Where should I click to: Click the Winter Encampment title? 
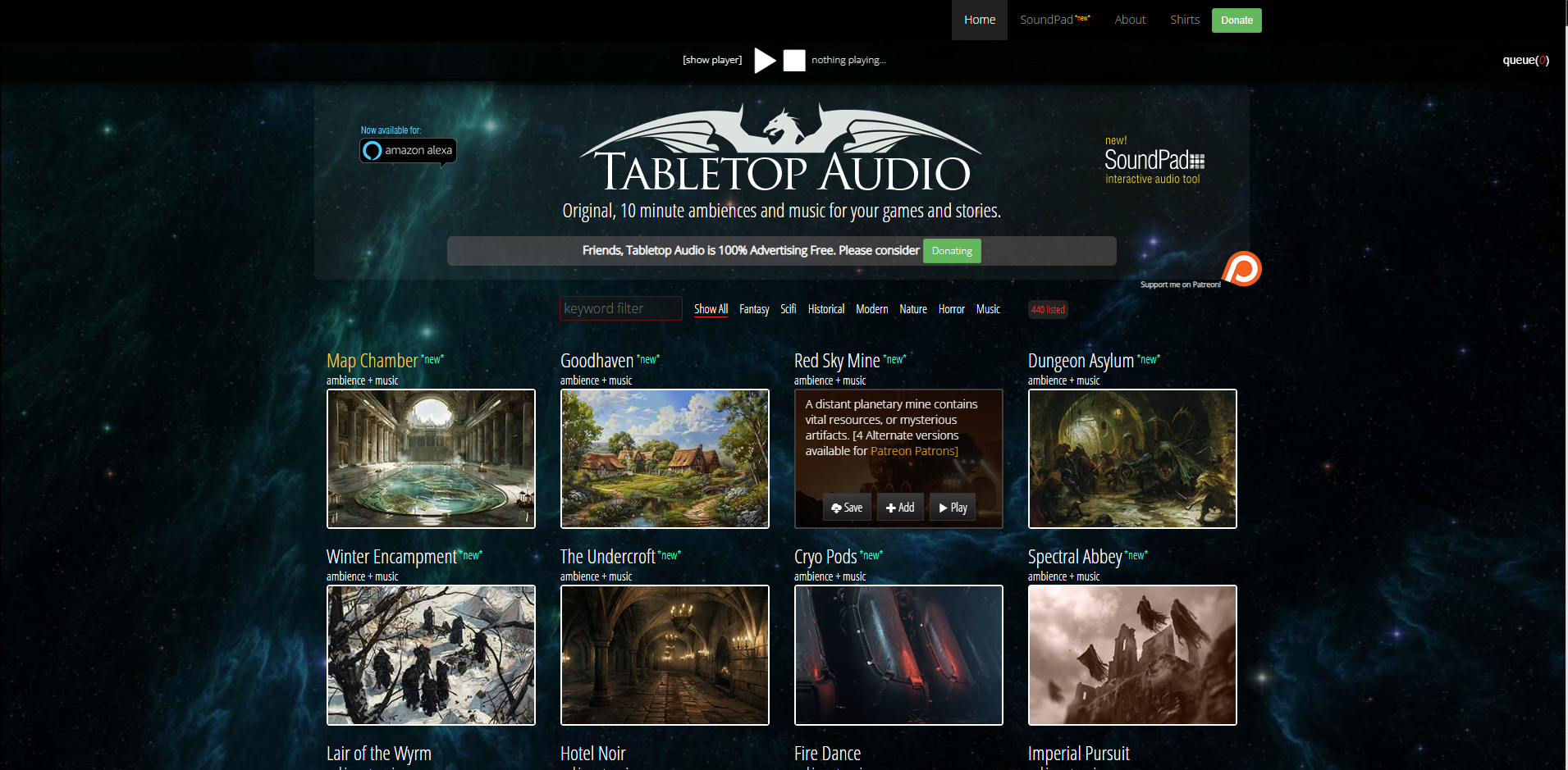(391, 557)
